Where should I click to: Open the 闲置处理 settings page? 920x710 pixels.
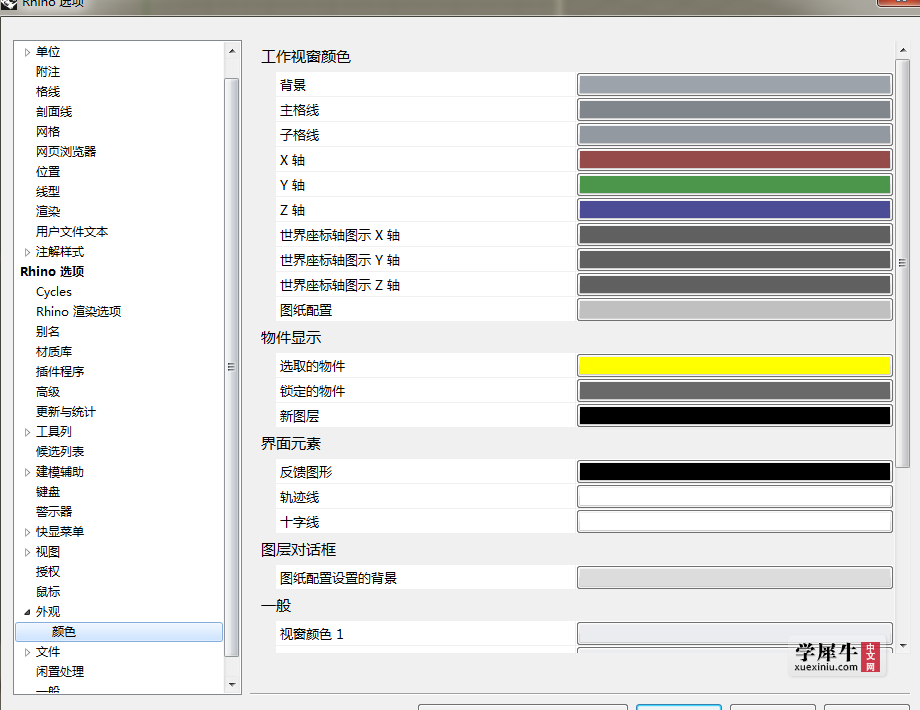[x=60, y=671]
